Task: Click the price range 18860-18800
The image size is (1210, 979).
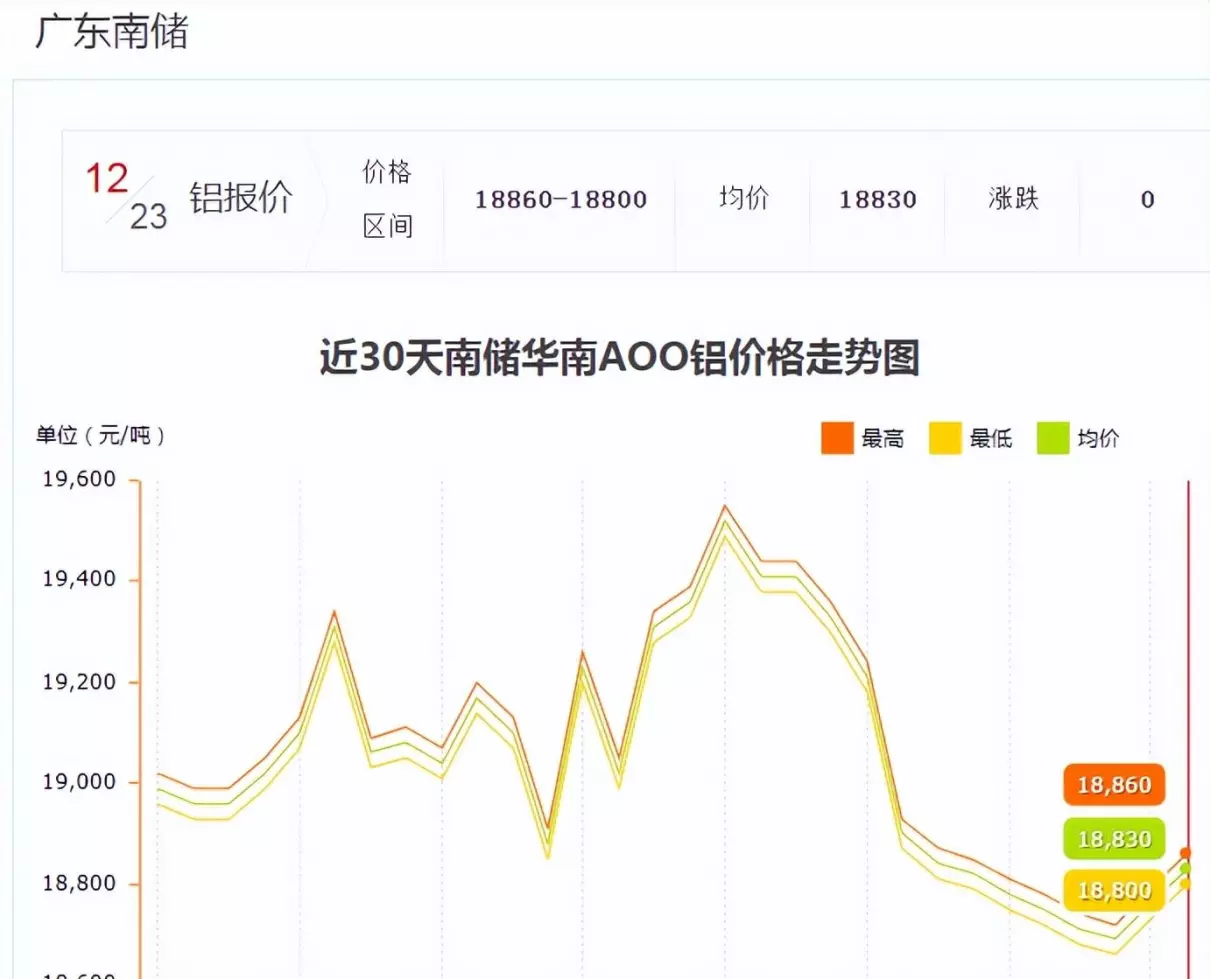Action: click(560, 200)
